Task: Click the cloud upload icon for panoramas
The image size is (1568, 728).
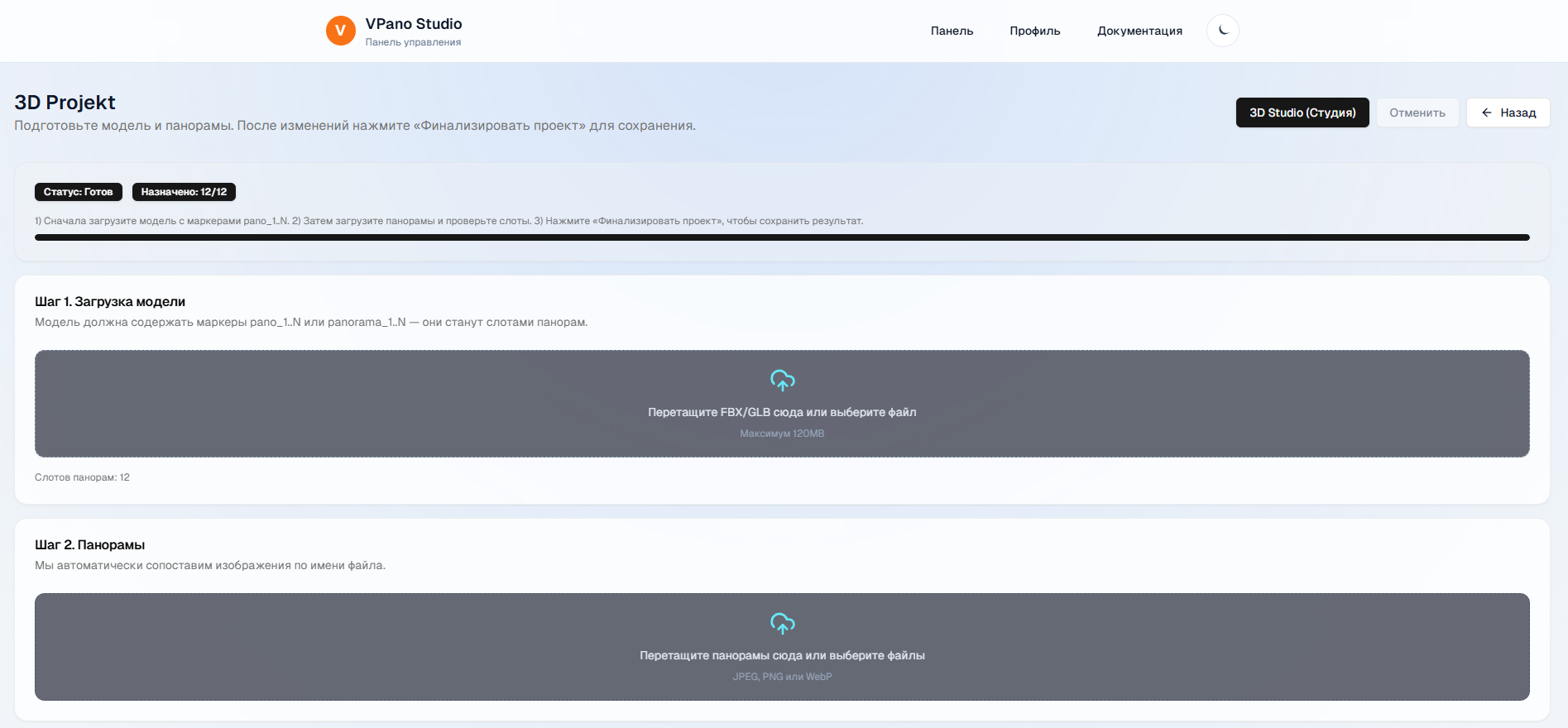Action: (x=782, y=624)
